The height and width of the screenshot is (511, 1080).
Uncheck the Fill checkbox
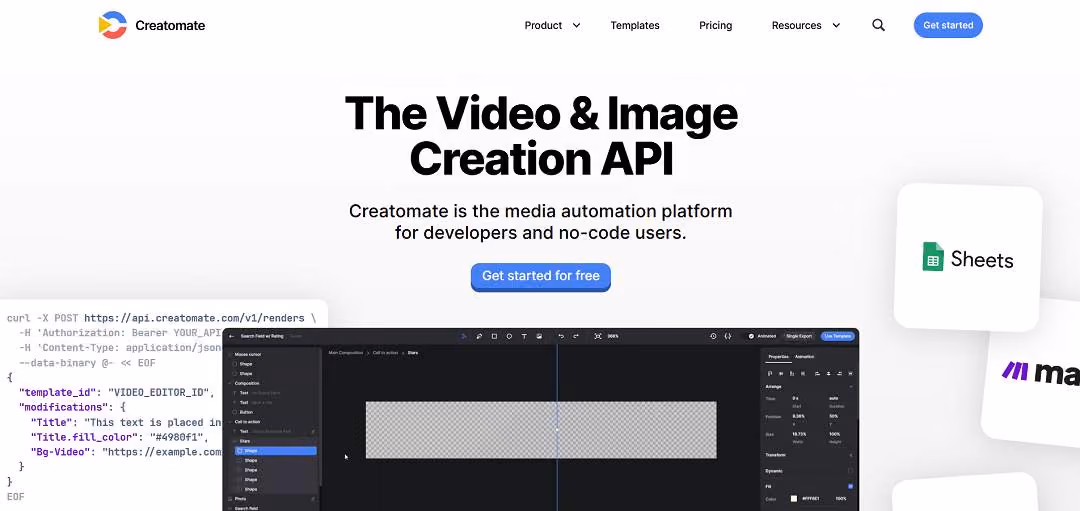pos(851,486)
